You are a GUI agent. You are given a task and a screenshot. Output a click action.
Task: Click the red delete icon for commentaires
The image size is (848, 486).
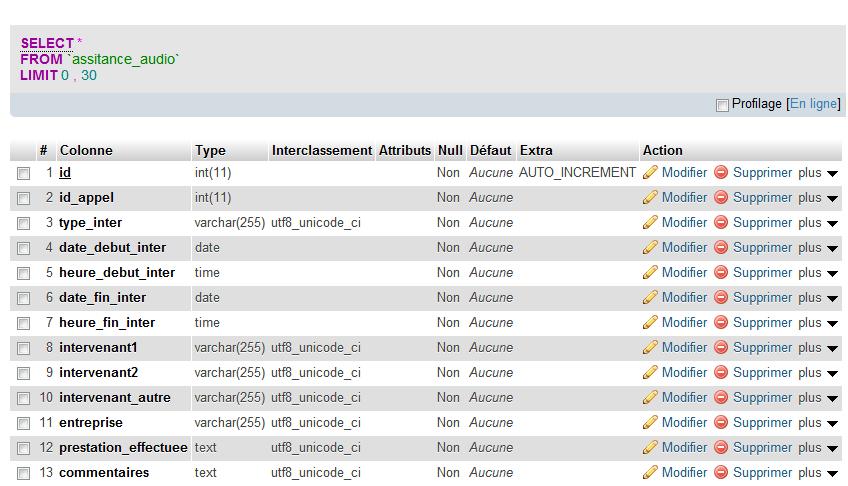pos(721,472)
